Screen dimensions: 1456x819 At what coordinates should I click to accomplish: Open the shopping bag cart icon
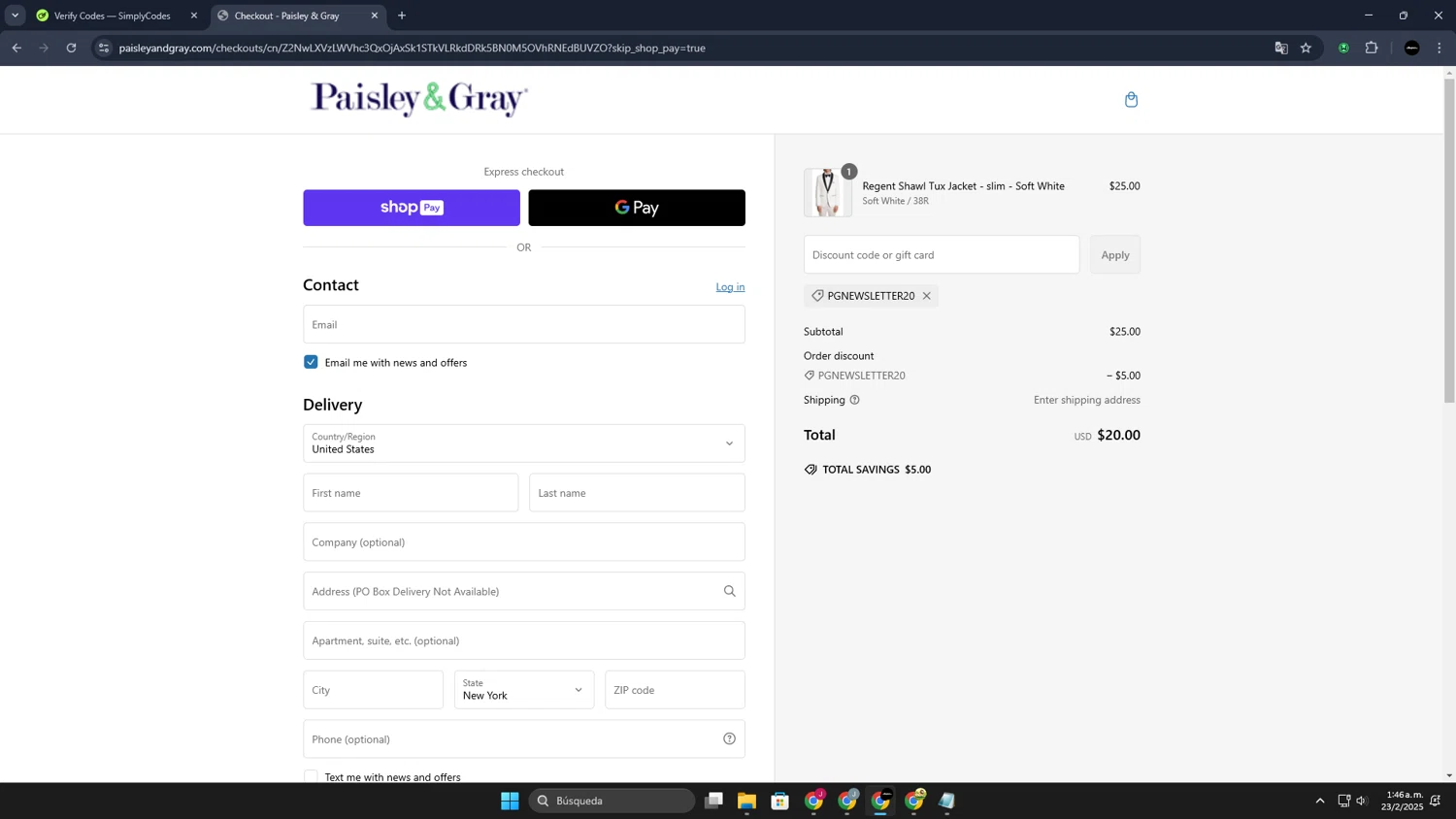[1131, 99]
